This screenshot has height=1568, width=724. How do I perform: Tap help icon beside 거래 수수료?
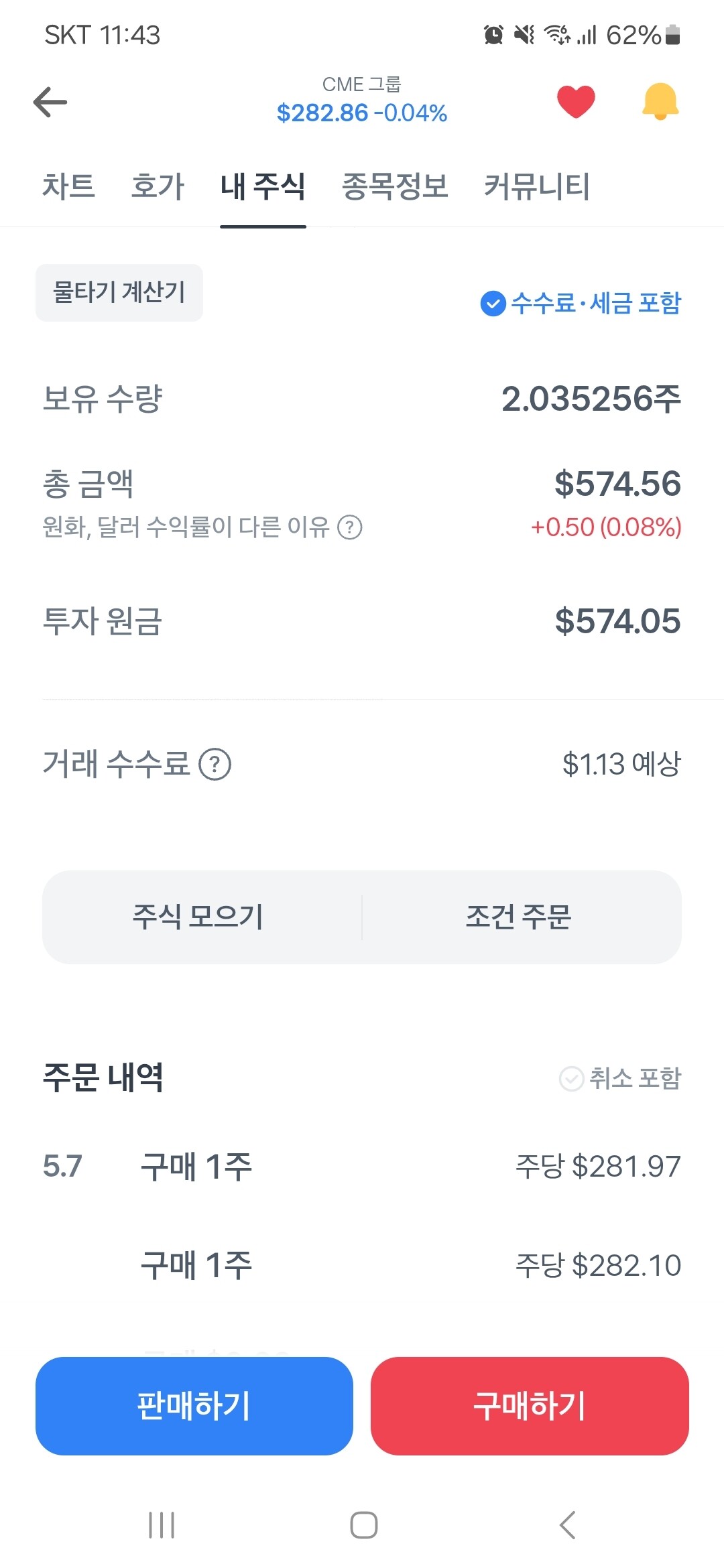point(215,765)
